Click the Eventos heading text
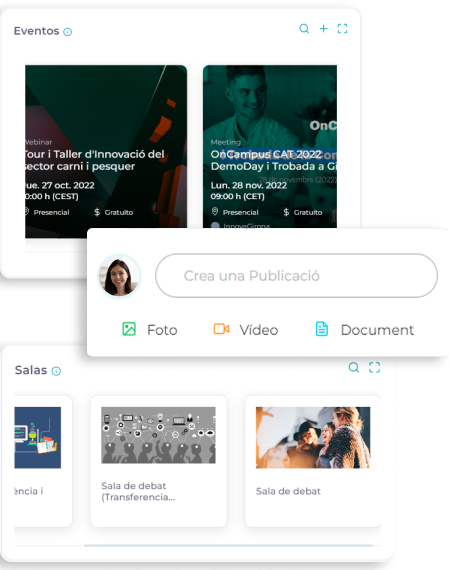Screen dimensions: 449x570 coord(36,31)
